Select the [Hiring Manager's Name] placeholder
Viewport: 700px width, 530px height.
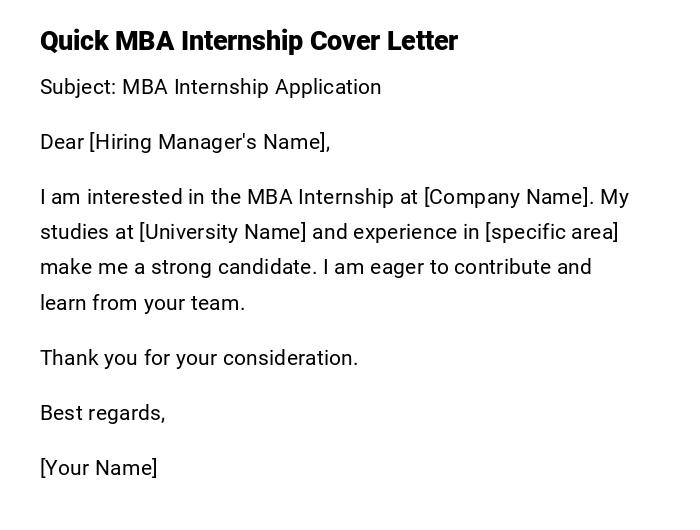210,142
